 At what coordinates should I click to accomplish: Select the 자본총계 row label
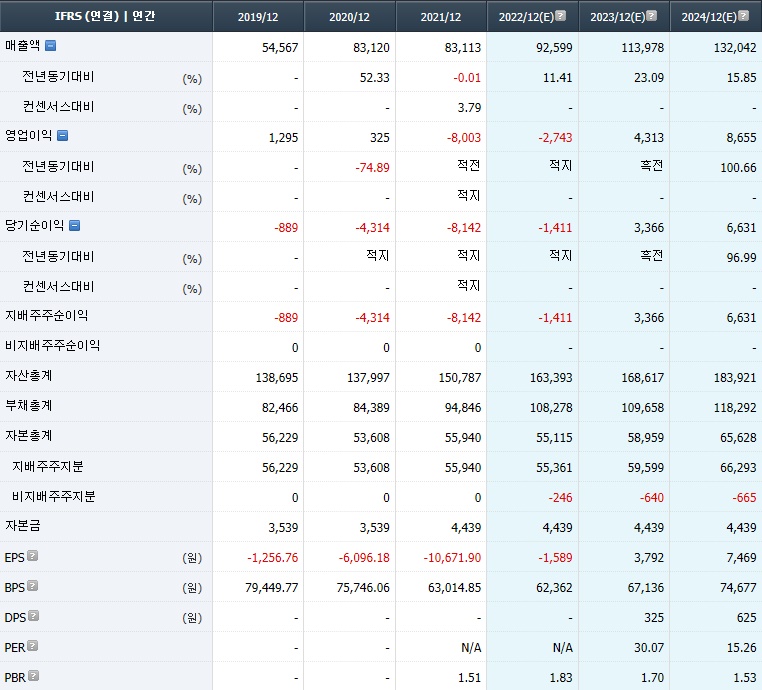28,436
